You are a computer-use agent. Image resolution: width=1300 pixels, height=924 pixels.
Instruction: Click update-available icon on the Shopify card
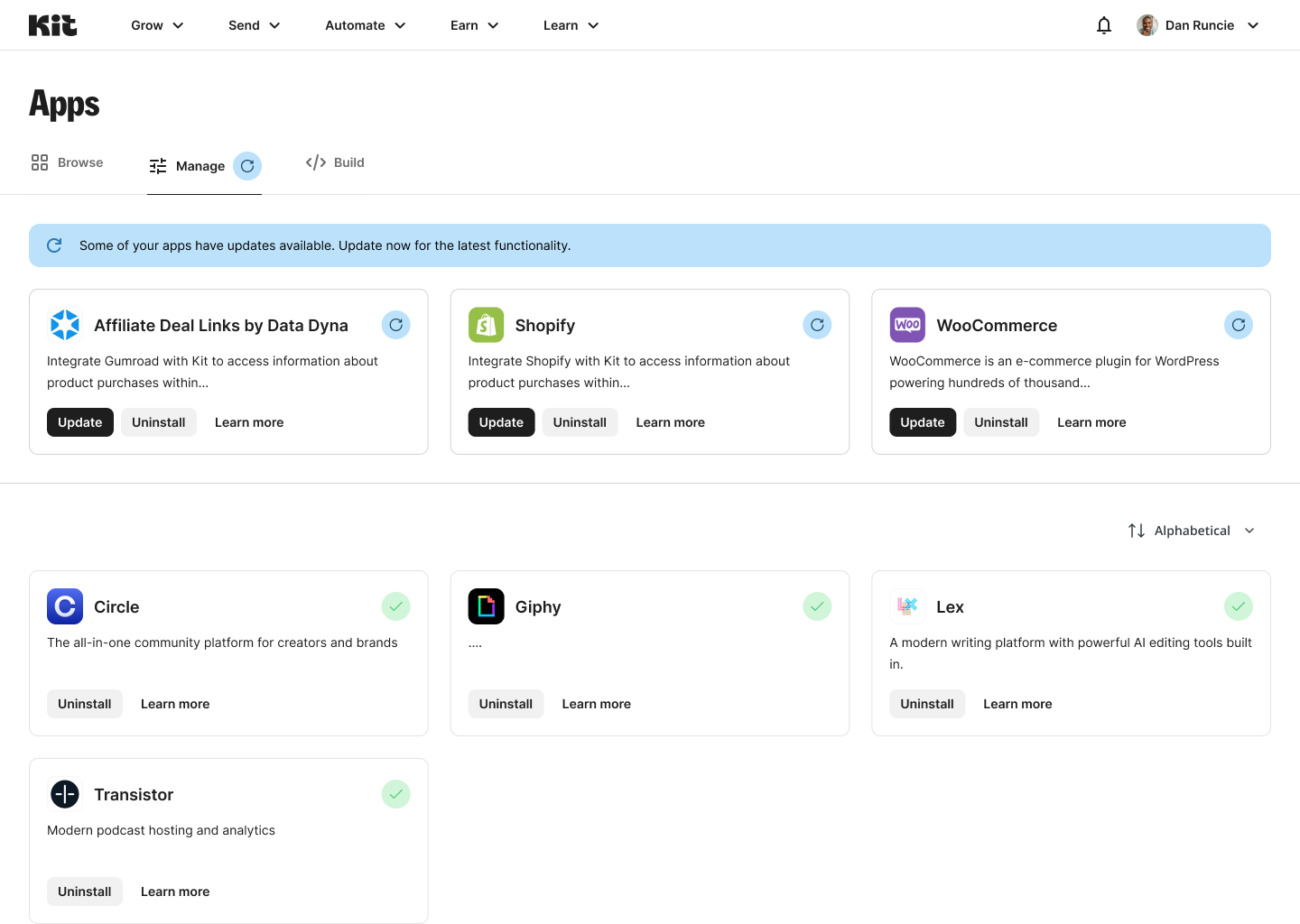[817, 325]
